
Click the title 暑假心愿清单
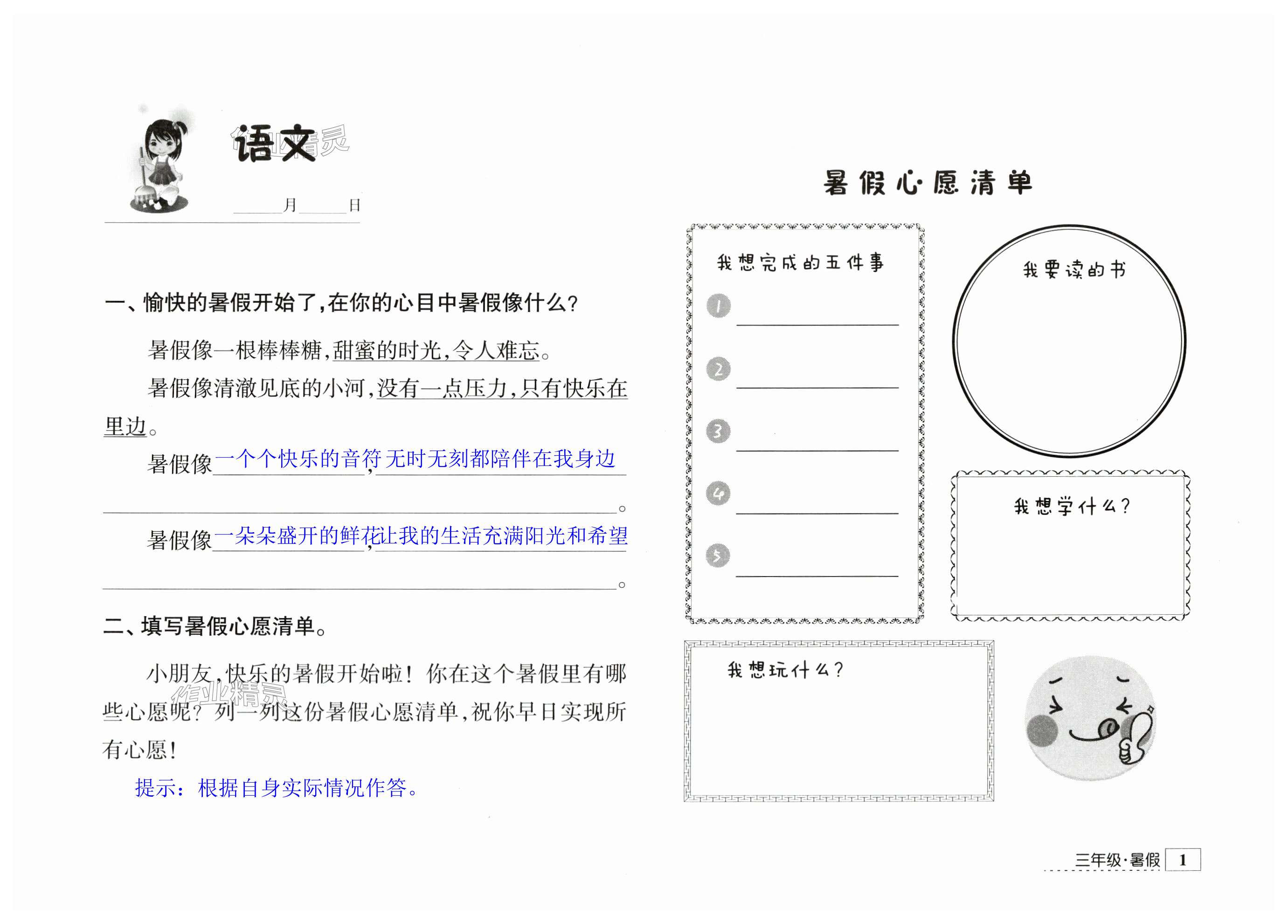(x=928, y=183)
